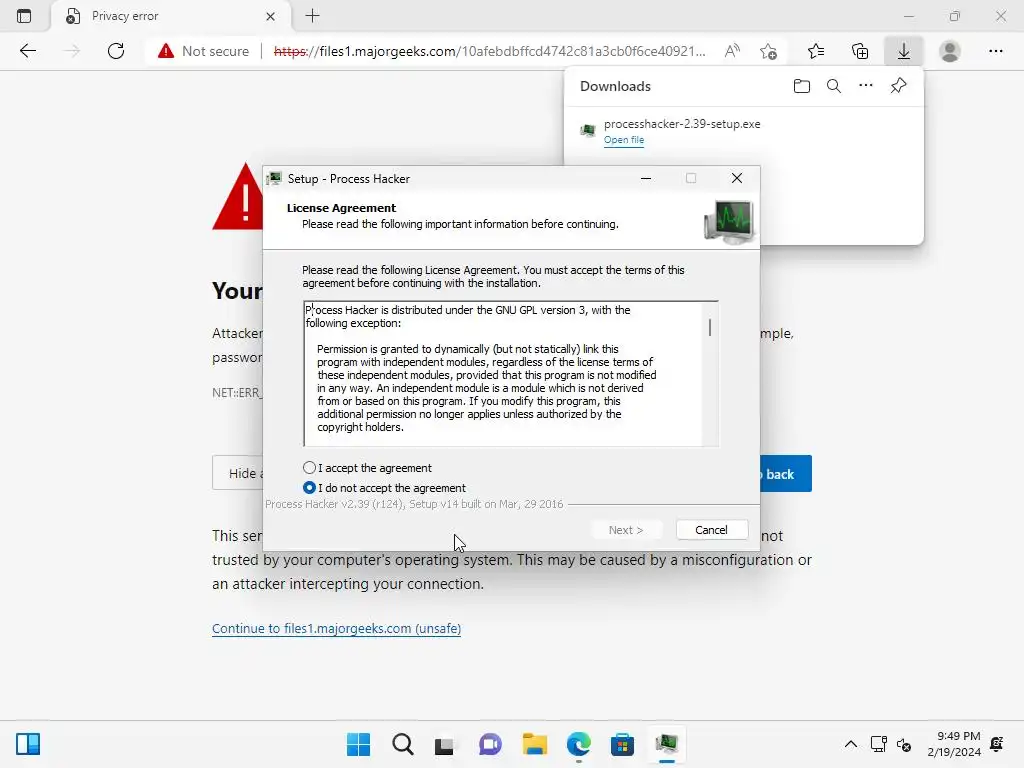Click the processhacker-2.39-setup.exe download entry

pyautogui.click(x=744, y=131)
